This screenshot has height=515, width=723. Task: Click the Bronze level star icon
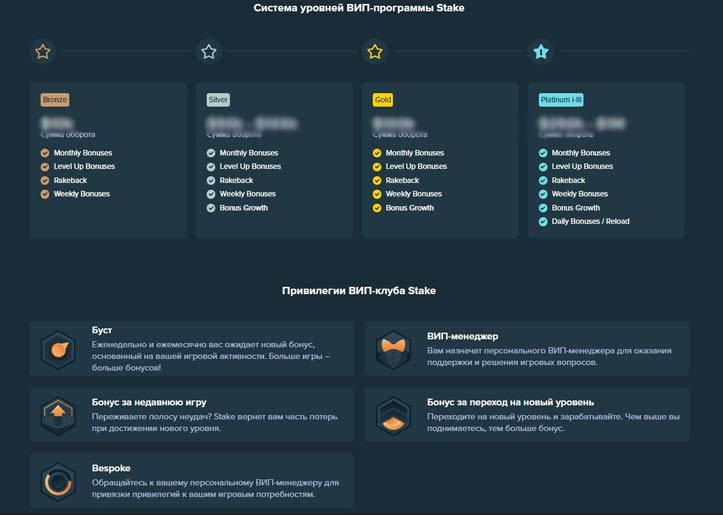click(43, 51)
